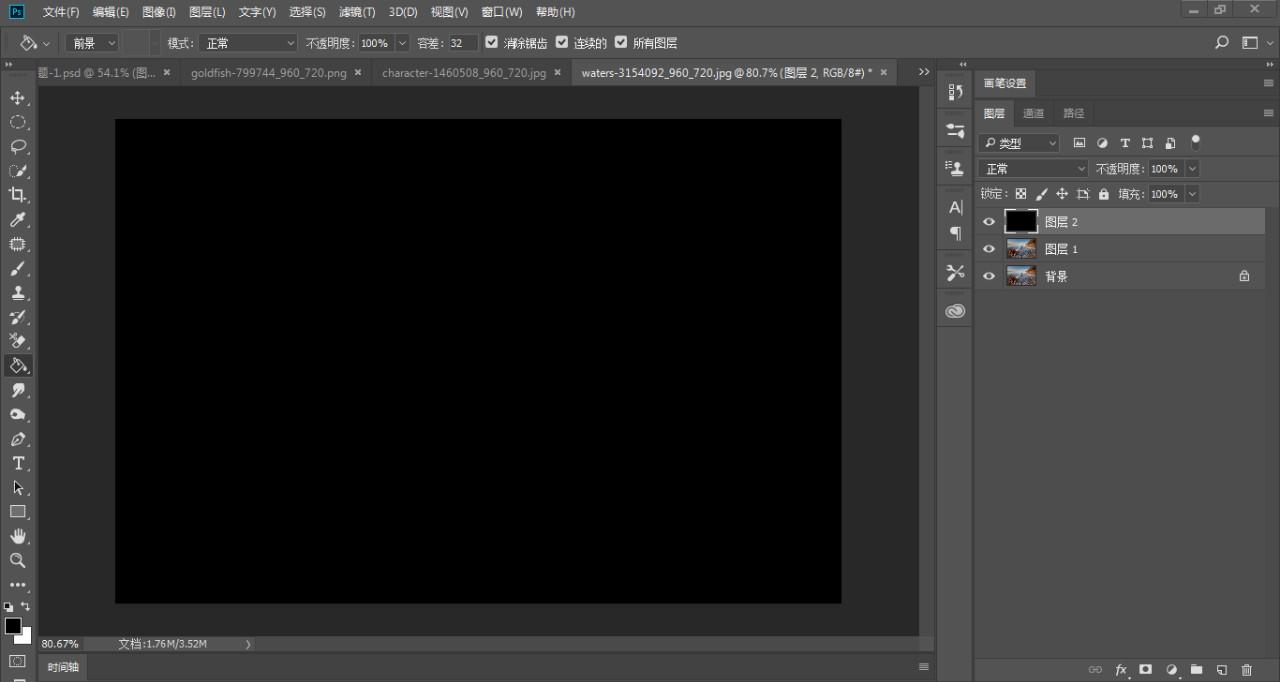
Task: Open the 填充 fill dropdown arrow
Action: pos(1192,194)
